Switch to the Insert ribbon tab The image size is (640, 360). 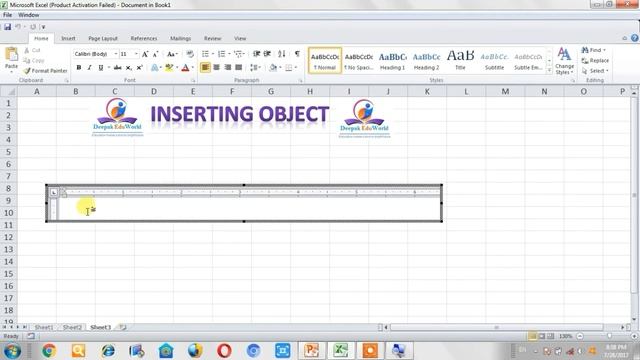point(68,38)
